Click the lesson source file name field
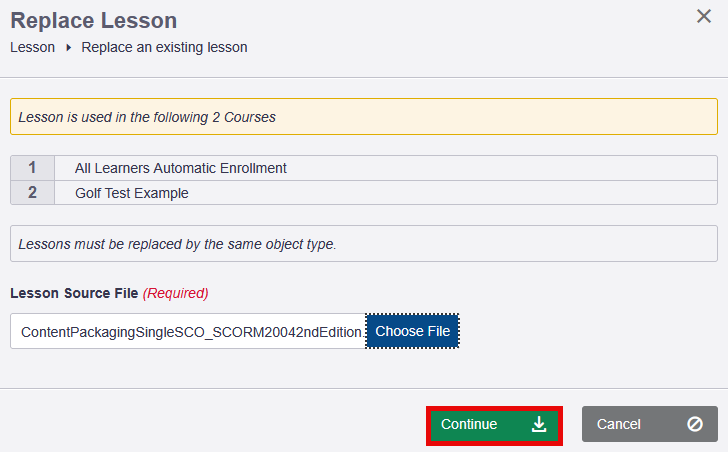Viewport: 728px width, 452px height. 188,331
